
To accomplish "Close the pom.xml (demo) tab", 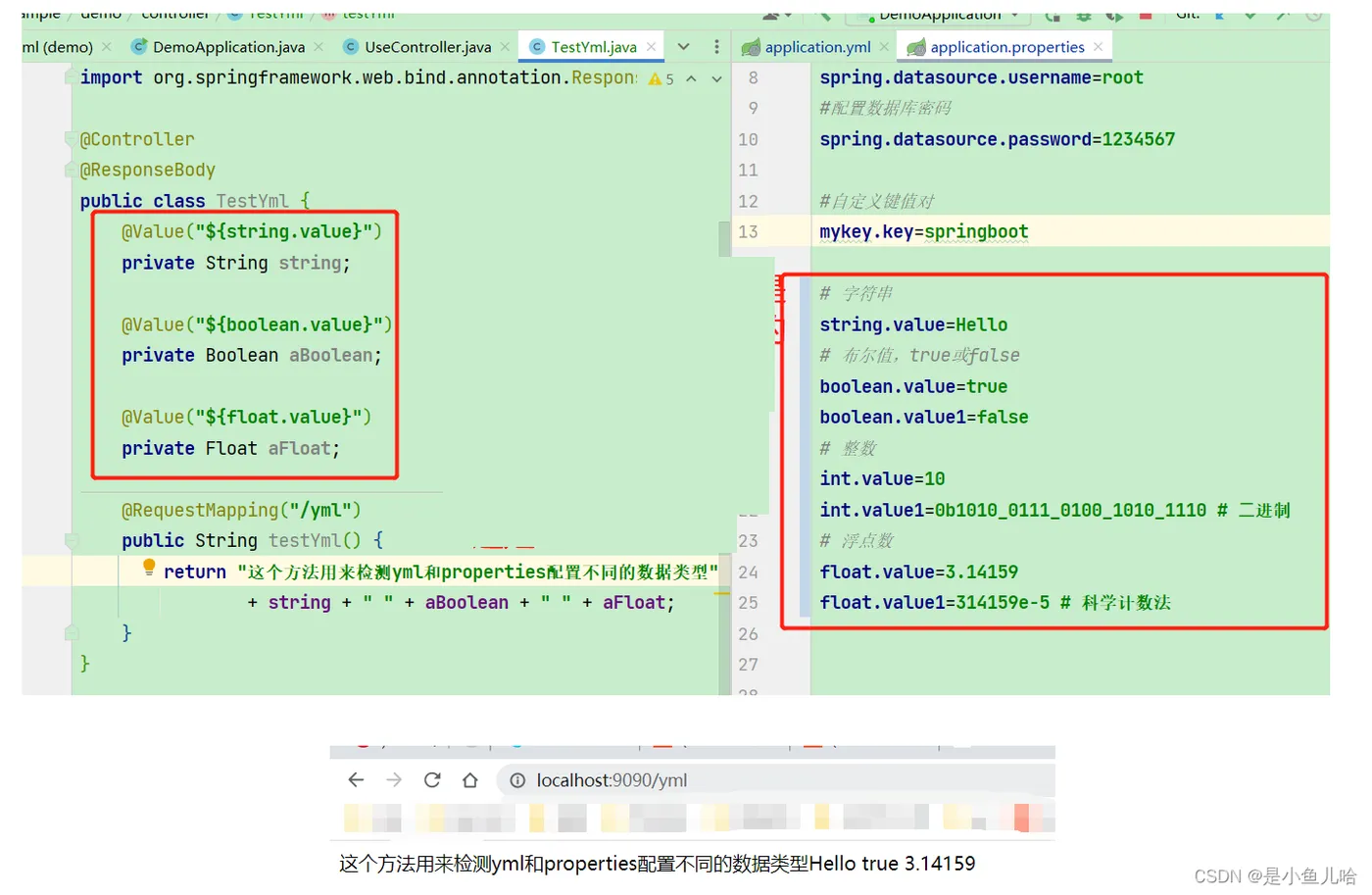I will pyautogui.click(x=107, y=47).
